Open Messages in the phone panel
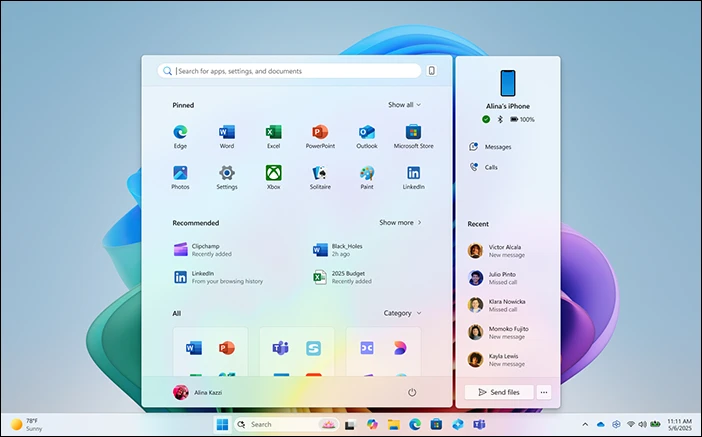702x437 pixels. (490, 147)
